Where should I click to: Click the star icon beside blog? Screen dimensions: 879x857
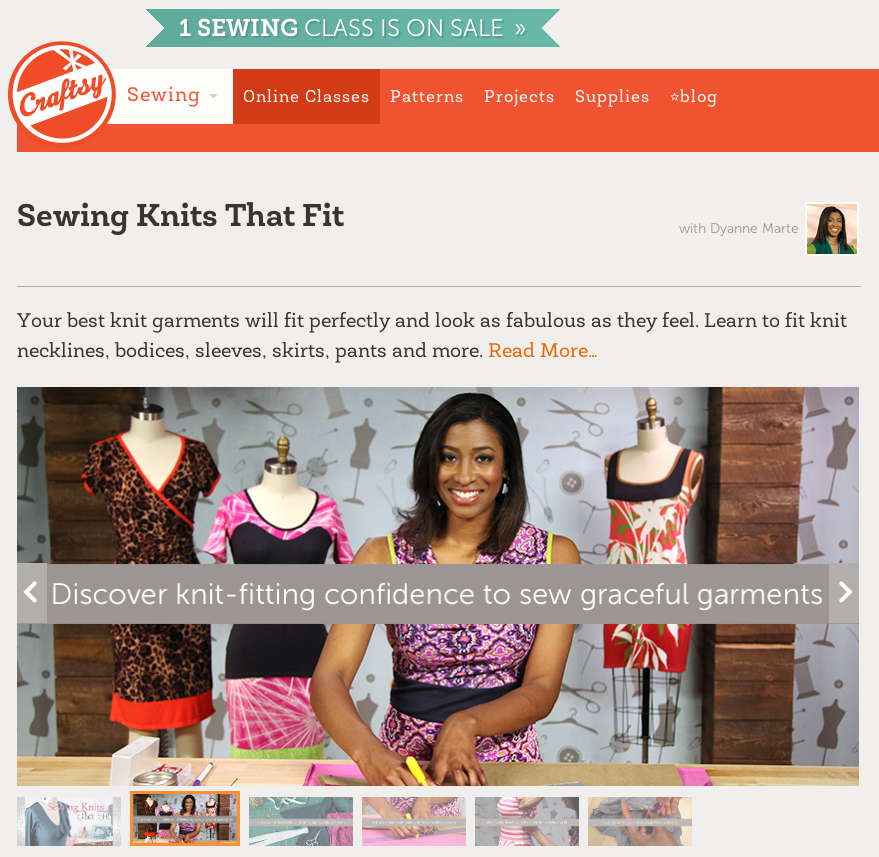[674, 97]
